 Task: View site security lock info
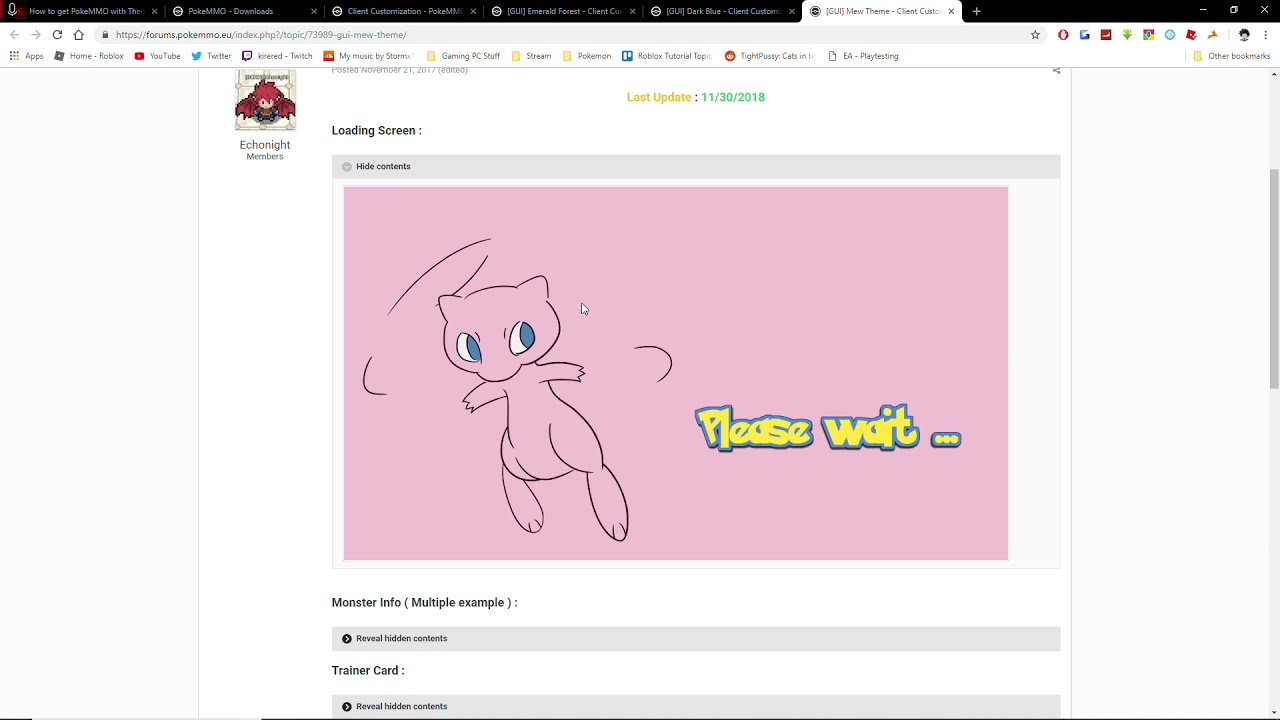[x=105, y=35]
